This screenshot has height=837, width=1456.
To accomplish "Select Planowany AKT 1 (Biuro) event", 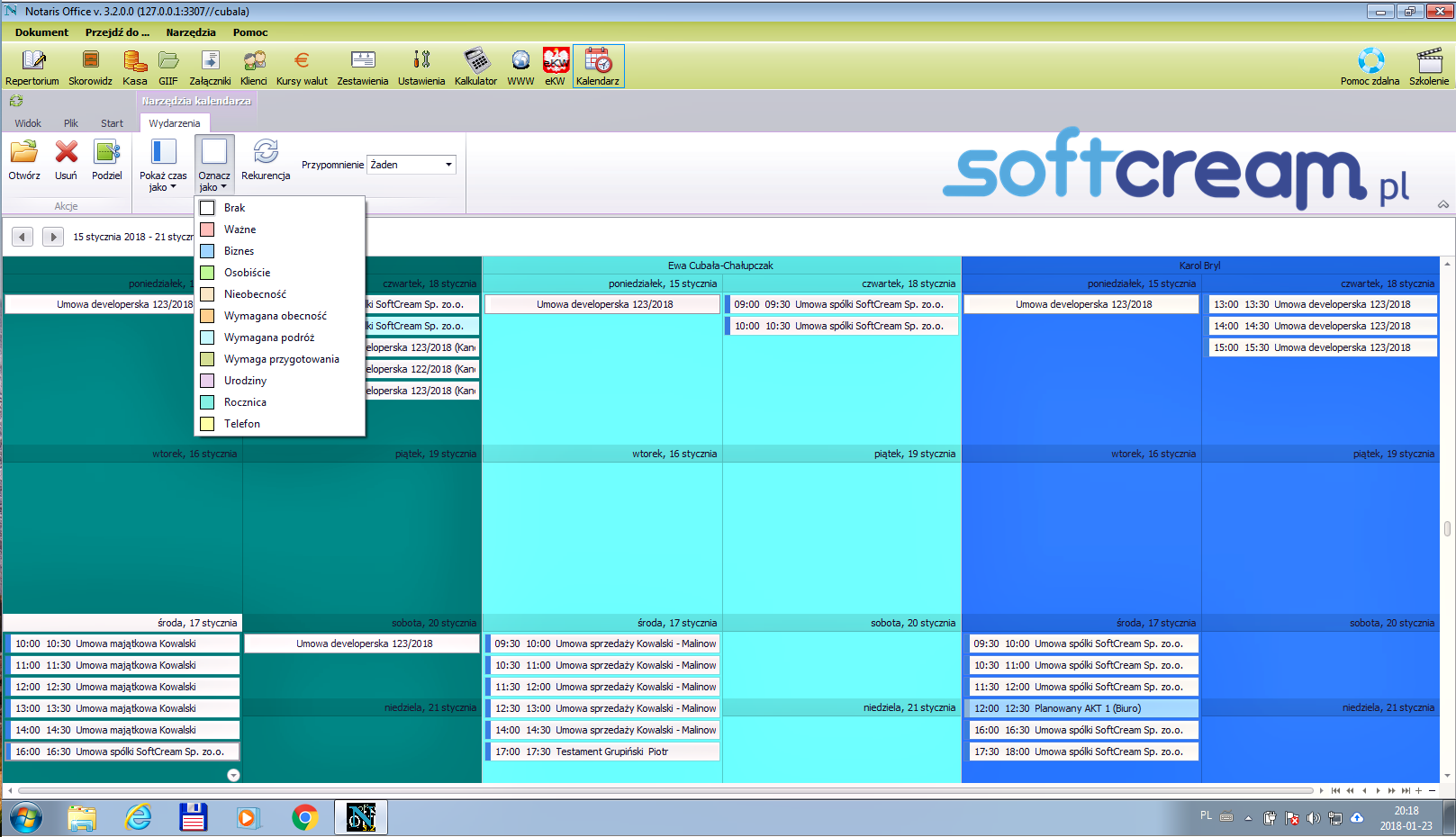I will click(x=1082, y=708).
